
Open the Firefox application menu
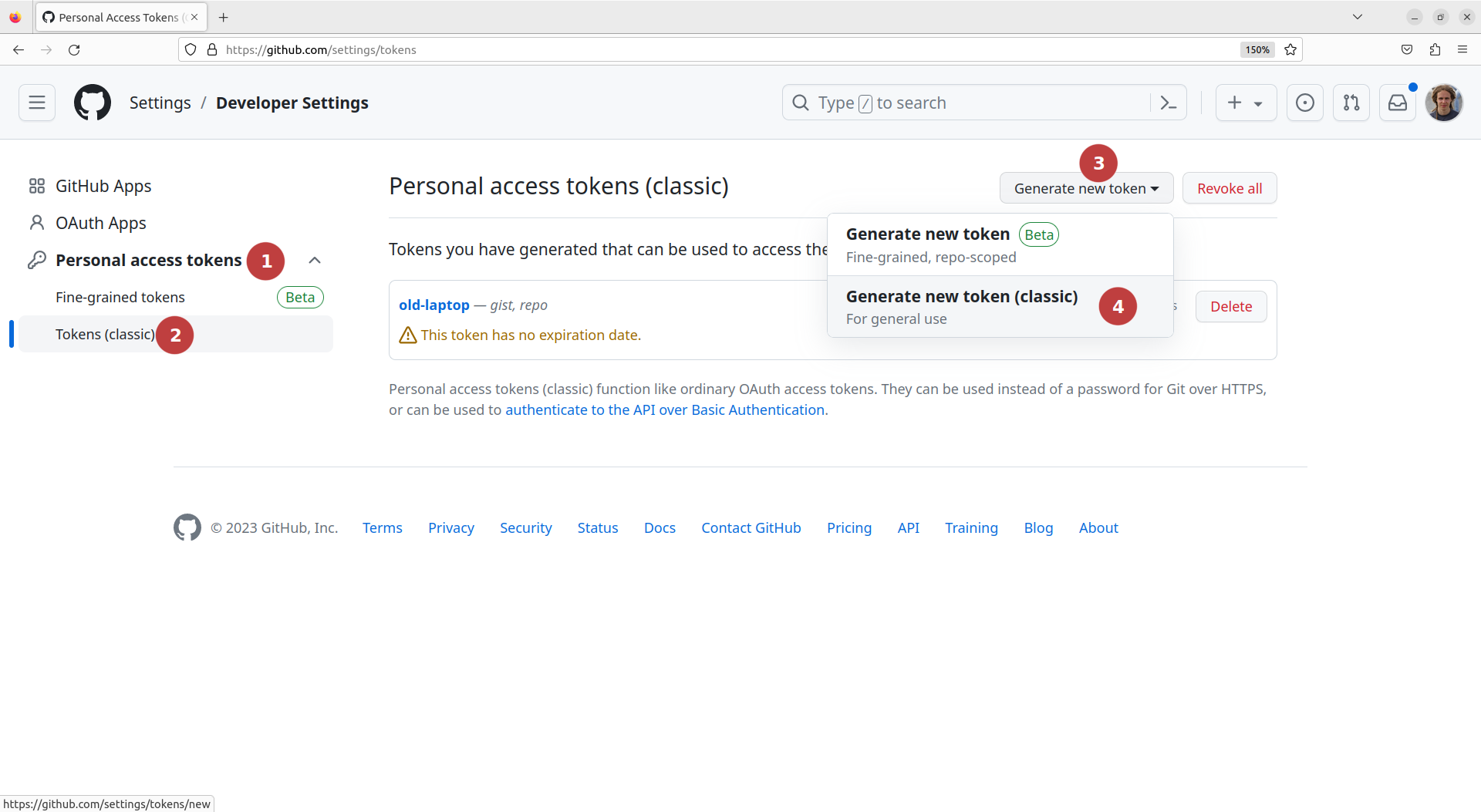pos(1462,49)
